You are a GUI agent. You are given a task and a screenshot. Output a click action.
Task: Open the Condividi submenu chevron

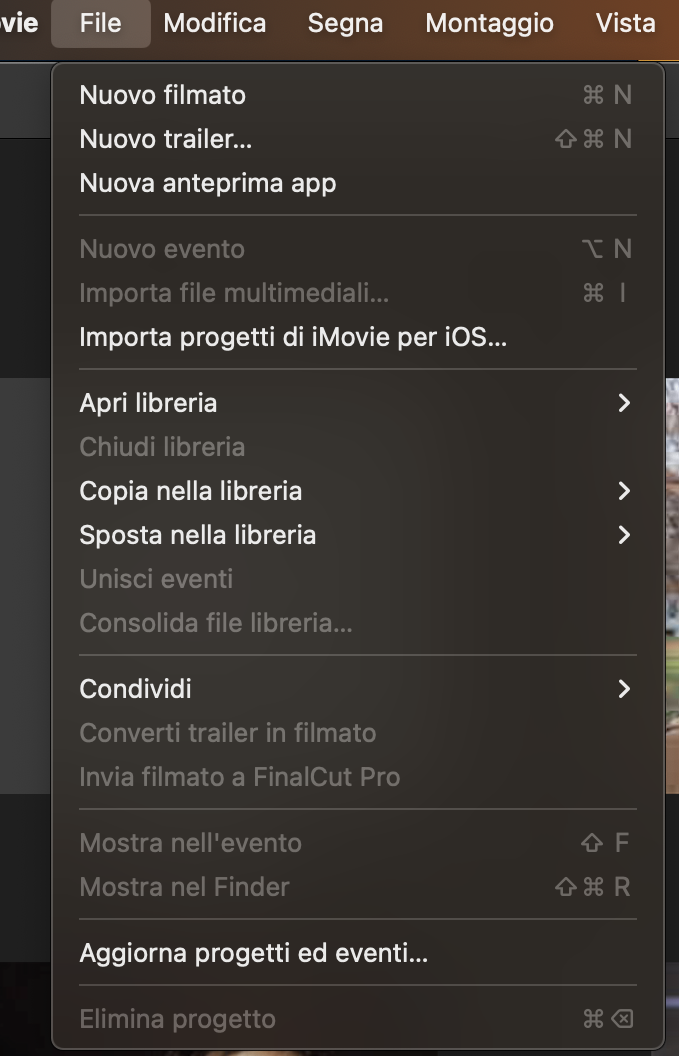tap(624, 689)
